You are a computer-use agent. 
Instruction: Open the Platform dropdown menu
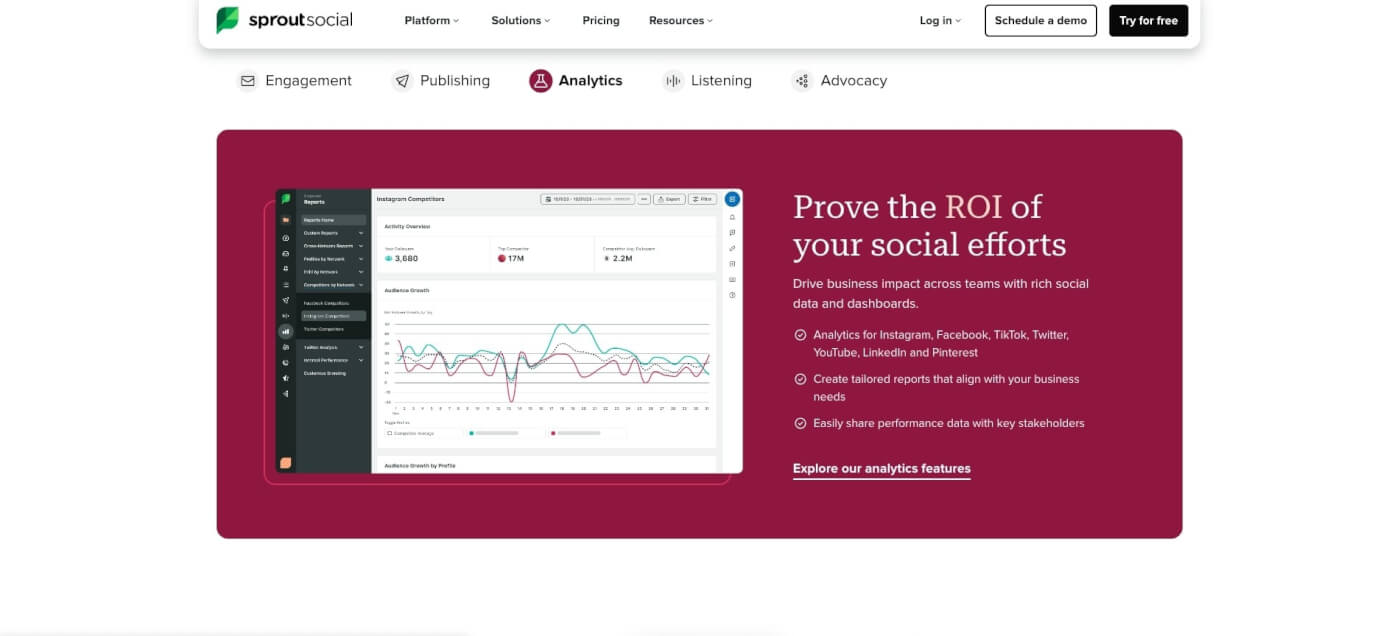pyautogui.click(x=431, y=19)
